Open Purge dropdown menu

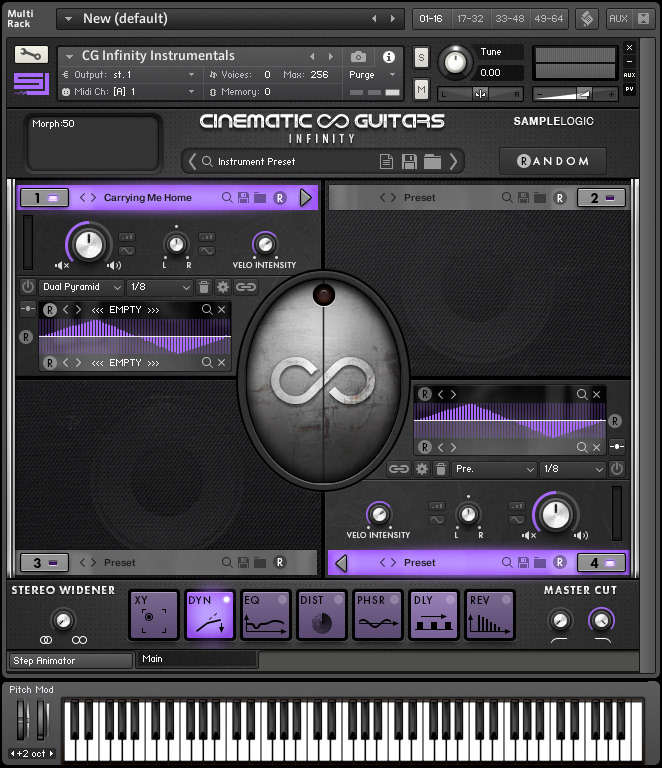tap(372, 75)
